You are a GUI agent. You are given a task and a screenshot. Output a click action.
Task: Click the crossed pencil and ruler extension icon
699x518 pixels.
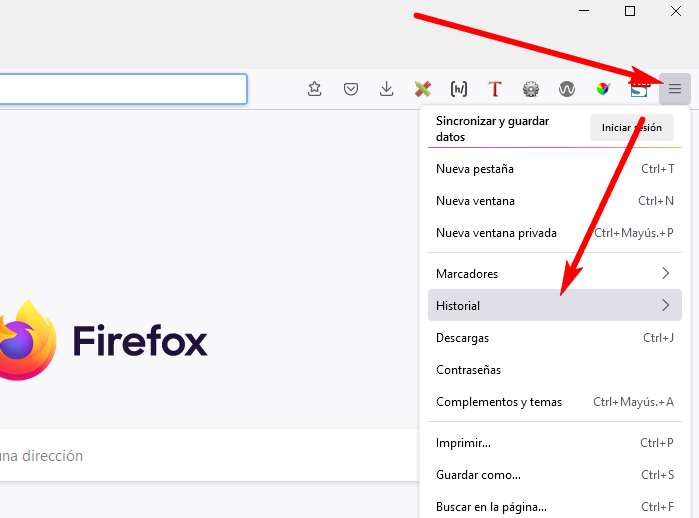(x=423, y=89)
